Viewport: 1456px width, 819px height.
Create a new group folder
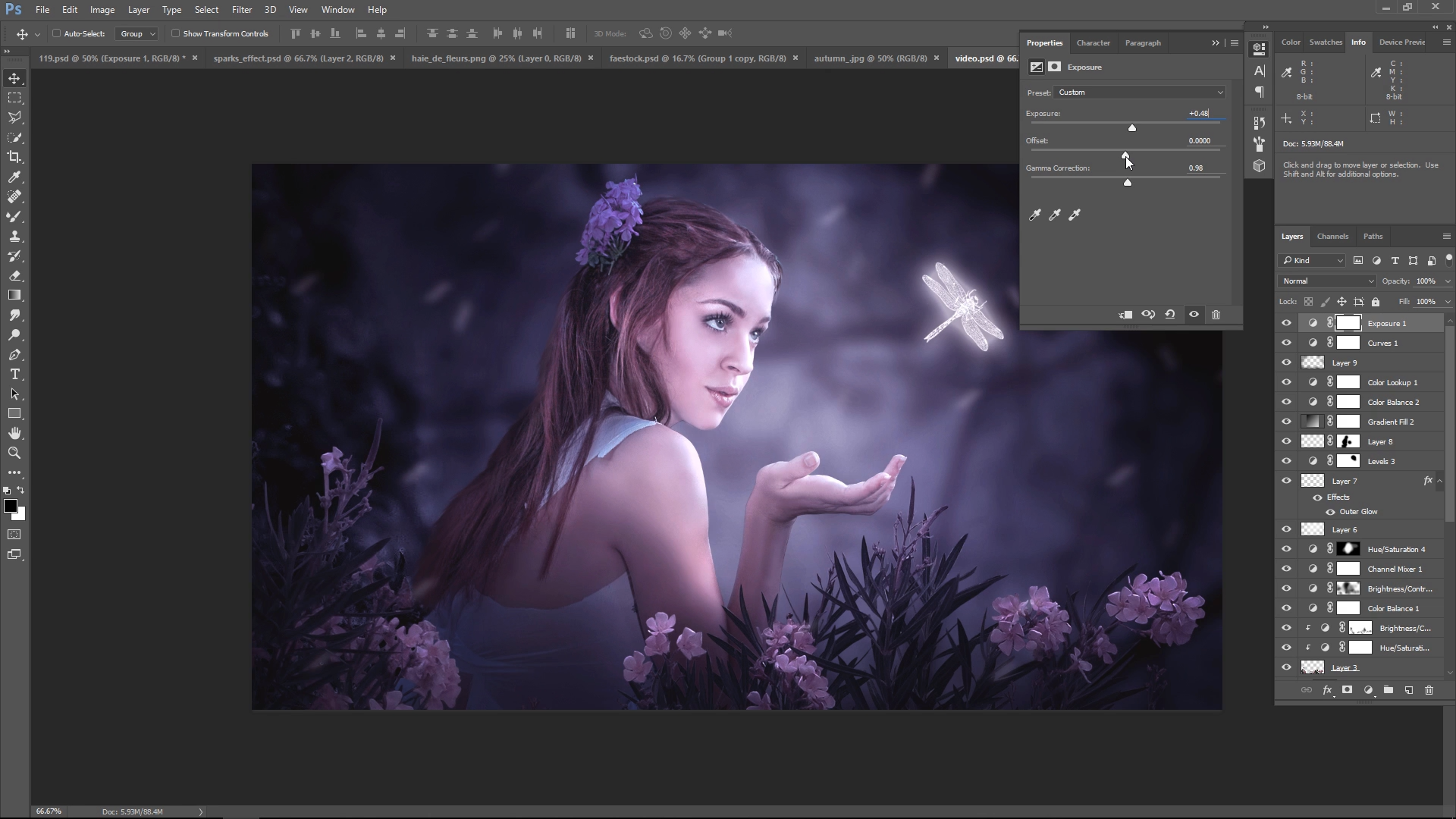1389,690
